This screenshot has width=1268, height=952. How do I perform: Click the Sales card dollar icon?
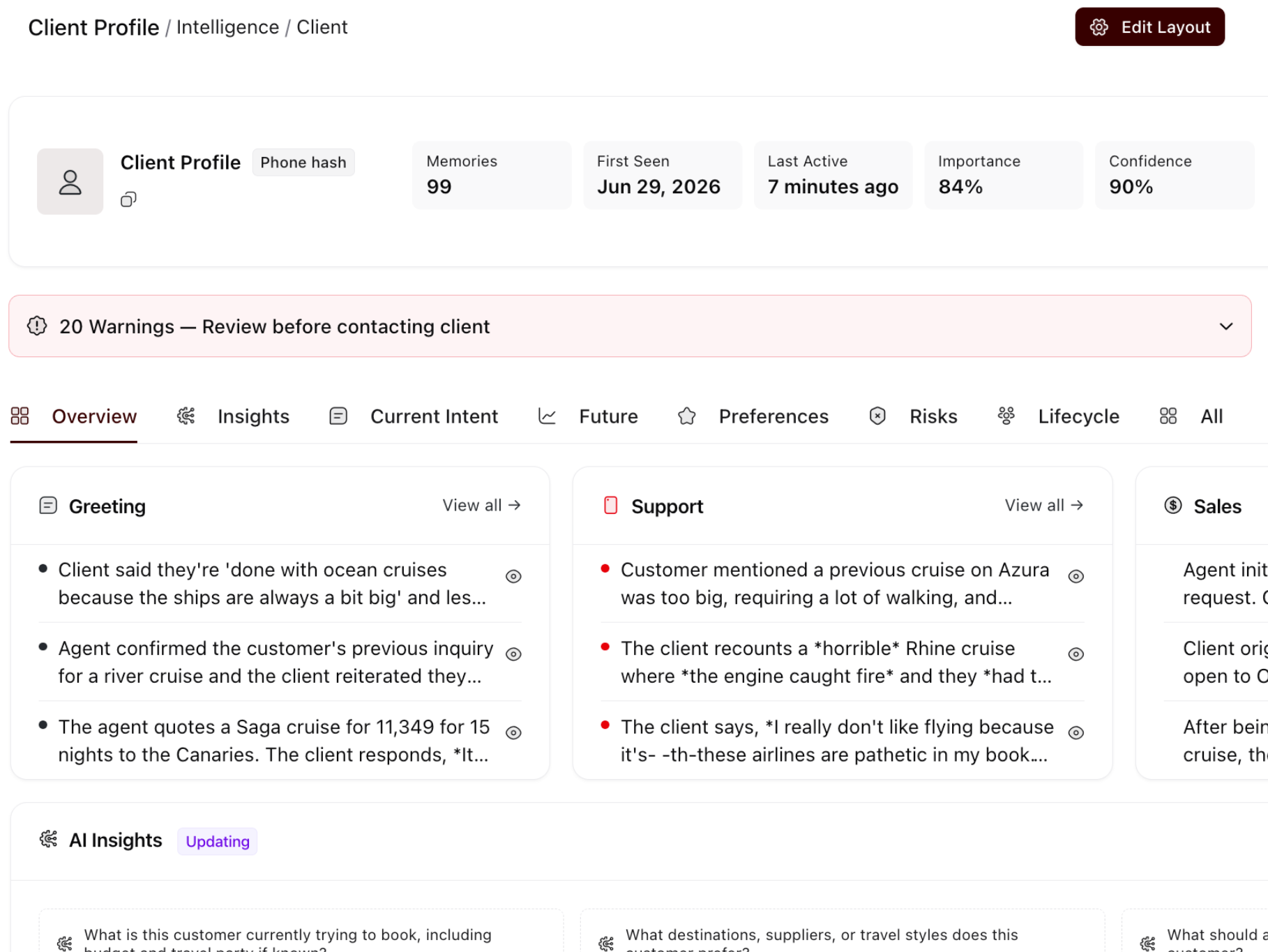(1173, 506)
